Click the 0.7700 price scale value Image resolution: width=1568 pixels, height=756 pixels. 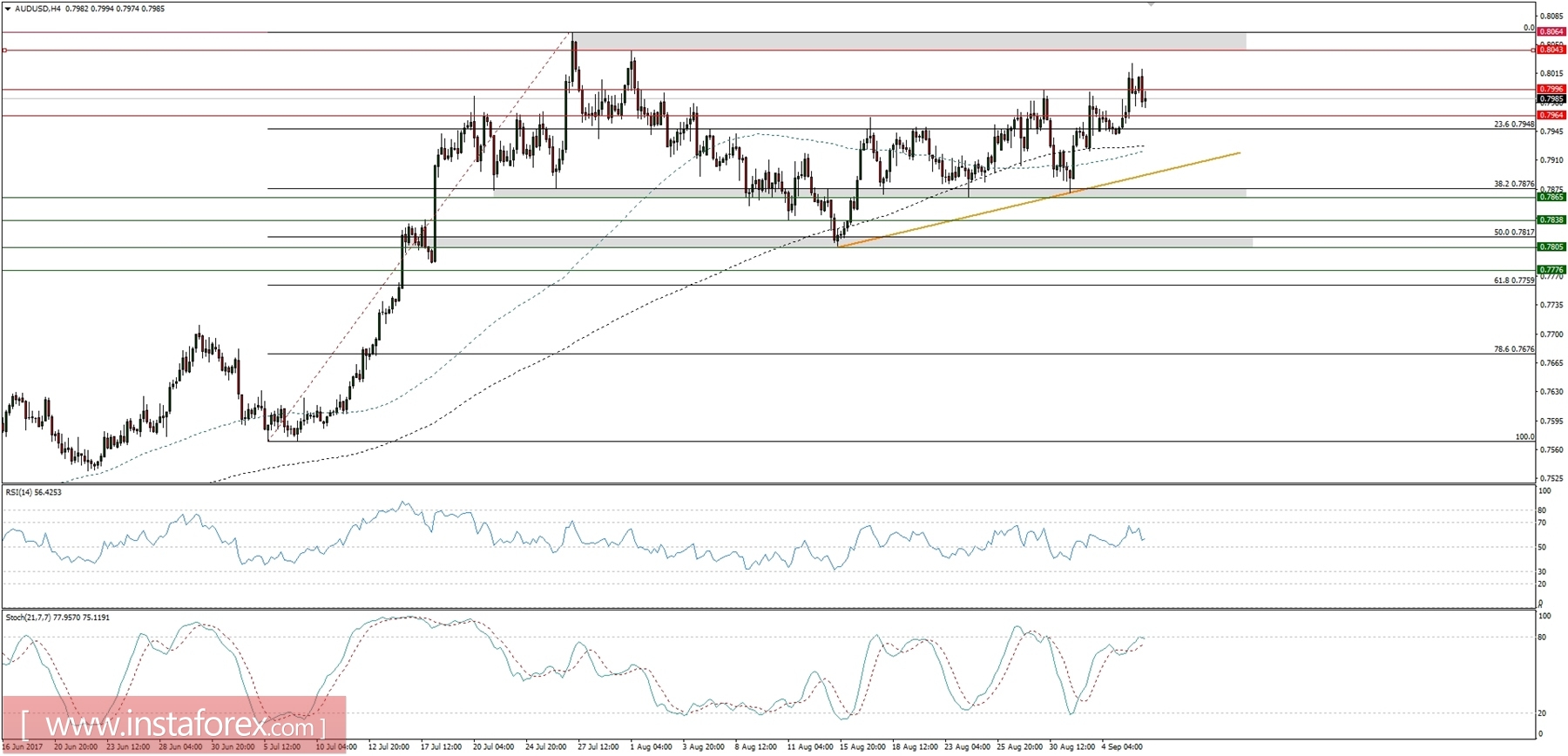click(1552, 334)
